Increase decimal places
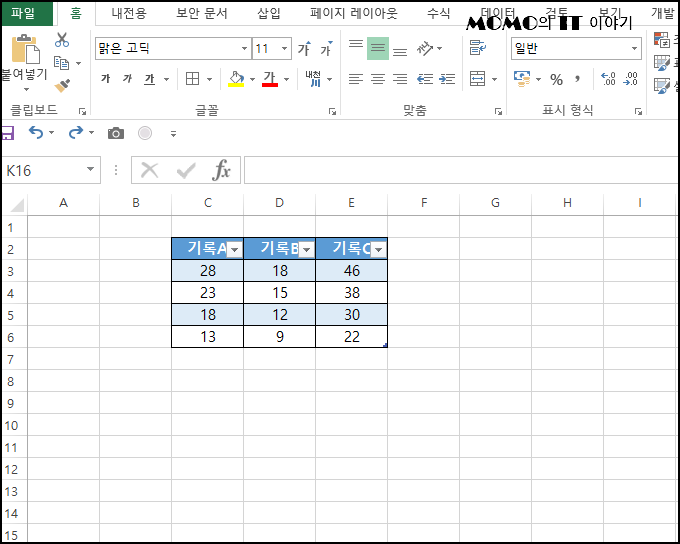This screenshot has height=544, width=680. pyautogui.click(x=608, y=79)
